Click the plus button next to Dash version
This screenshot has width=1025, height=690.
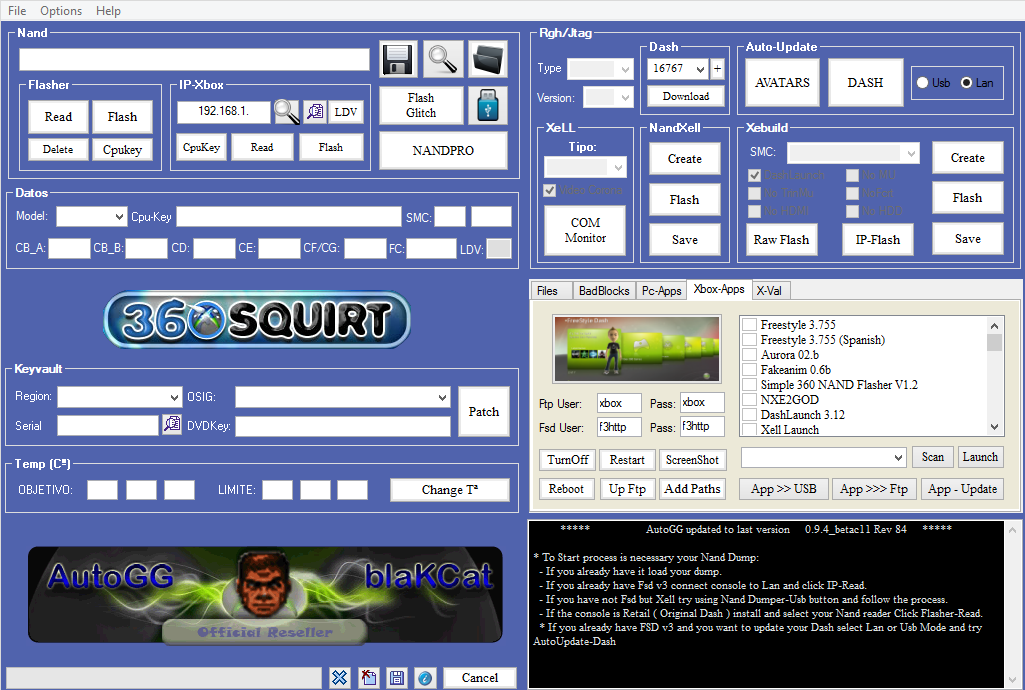point(717,69)
